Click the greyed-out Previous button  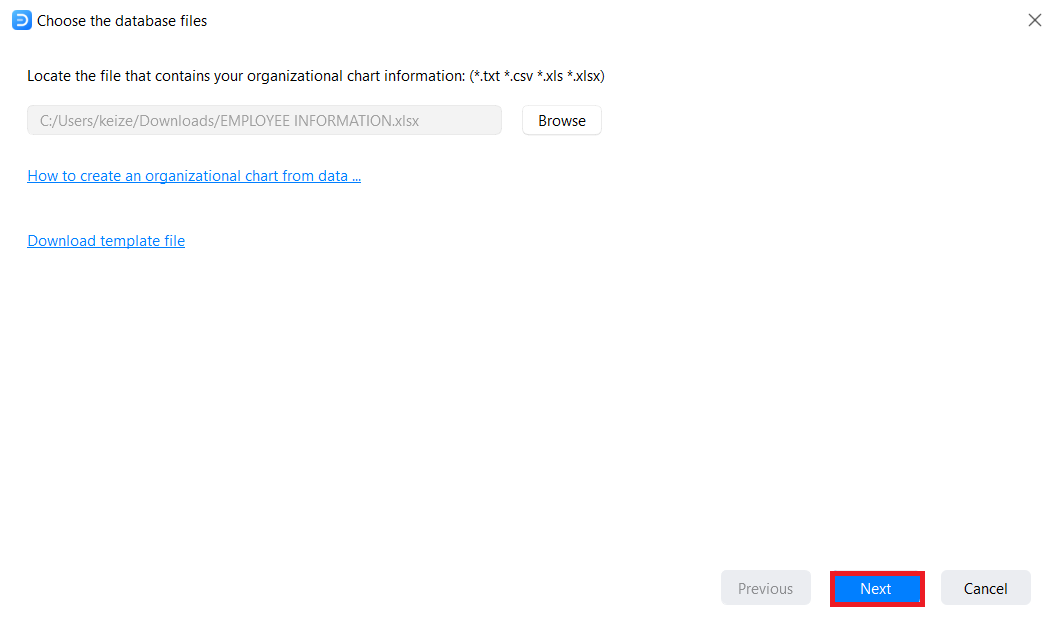click(765, 589)
